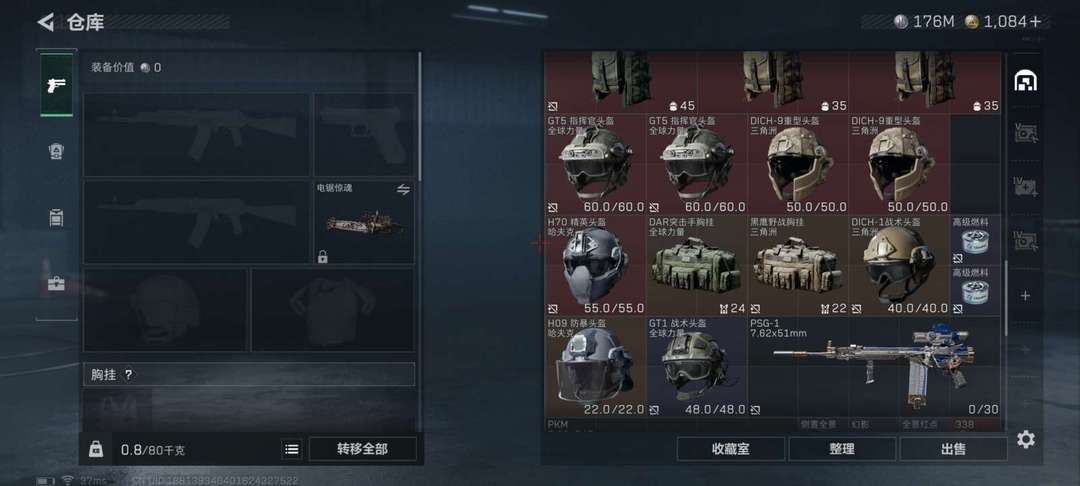The image size is (1080, 486).
Task: Click the swap arrows on 电锯惊魂 slot
Action: tap(404, 189)
